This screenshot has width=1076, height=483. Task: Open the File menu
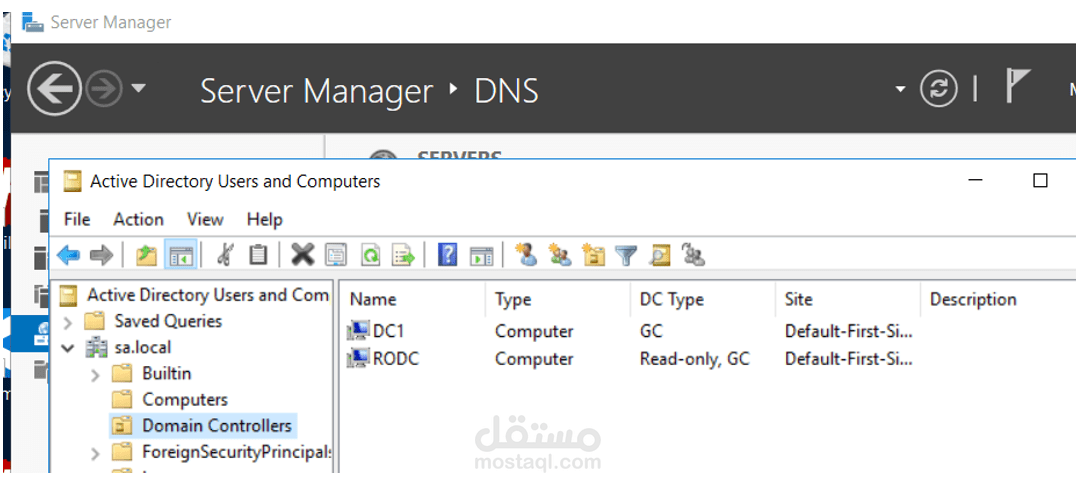tap(77, 220)
